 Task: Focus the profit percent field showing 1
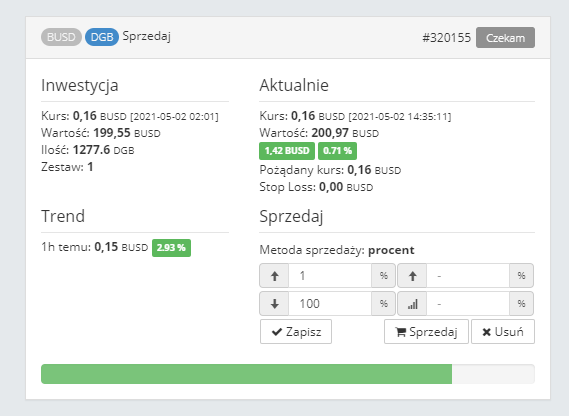pos(330,276)
